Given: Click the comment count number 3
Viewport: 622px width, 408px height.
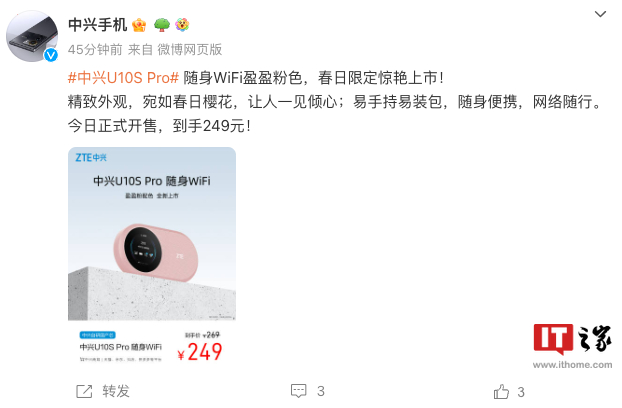Looking at the screenshot, I should pyautogui.click(x=321, y=391).
